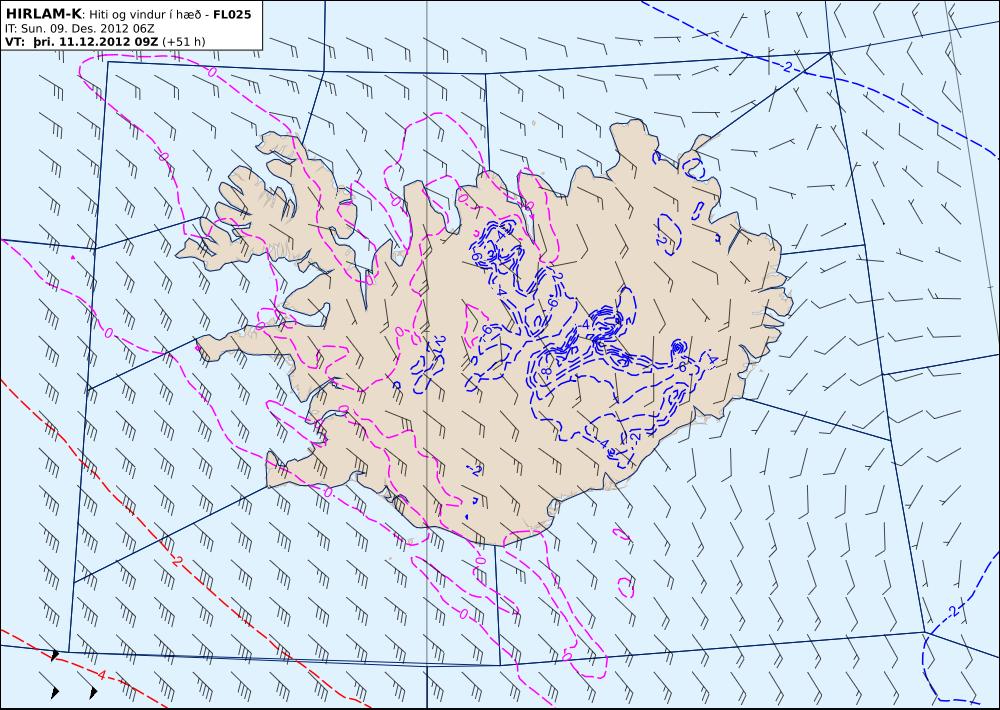Click the HIRLAM-K title text

coord(43,14)
